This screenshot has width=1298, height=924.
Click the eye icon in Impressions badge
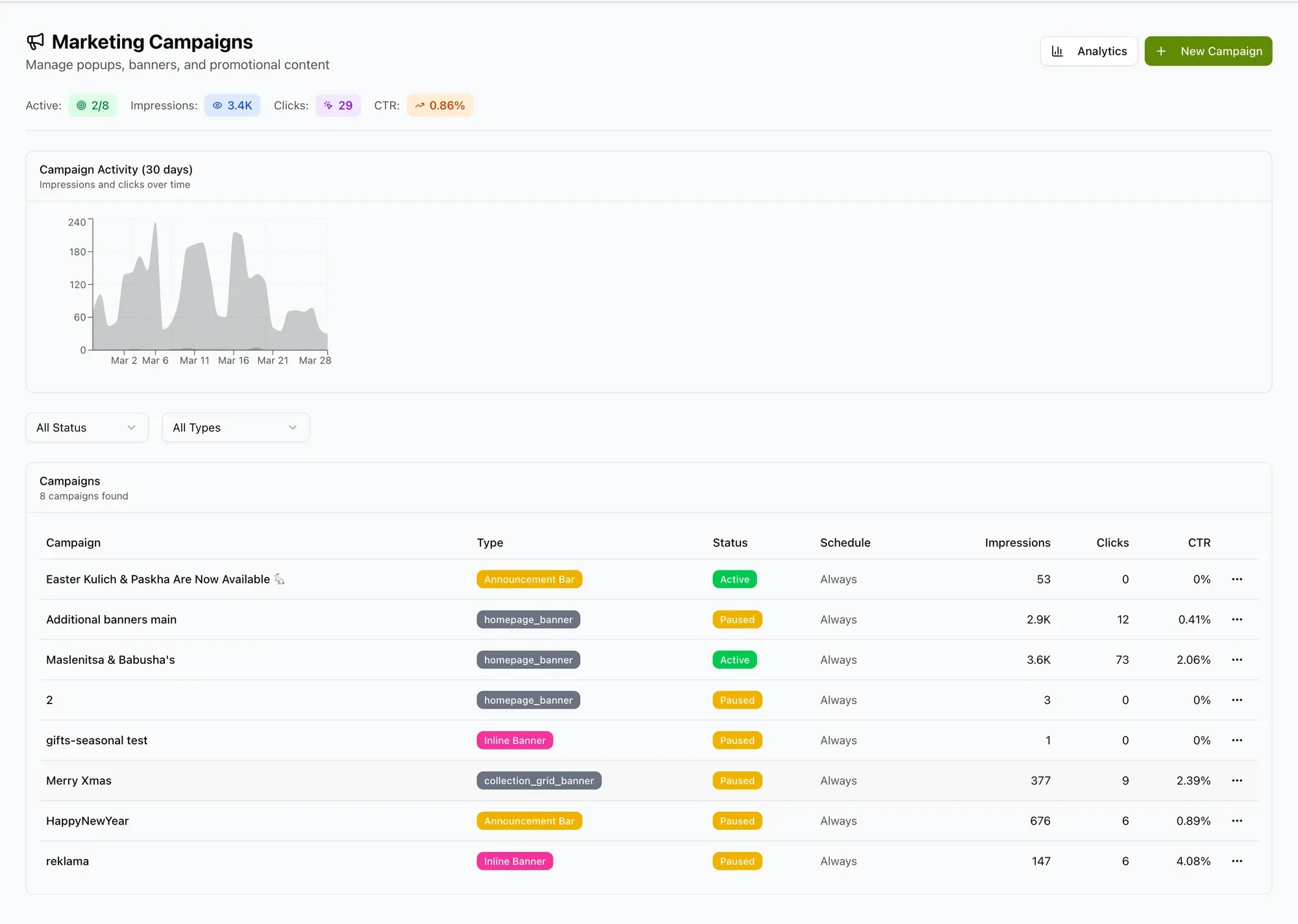point(217,105)
